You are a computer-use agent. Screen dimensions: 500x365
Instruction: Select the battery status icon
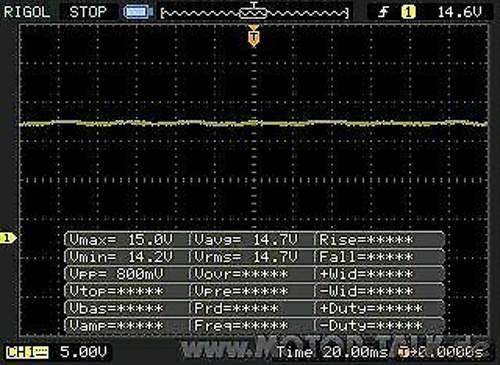137,12
